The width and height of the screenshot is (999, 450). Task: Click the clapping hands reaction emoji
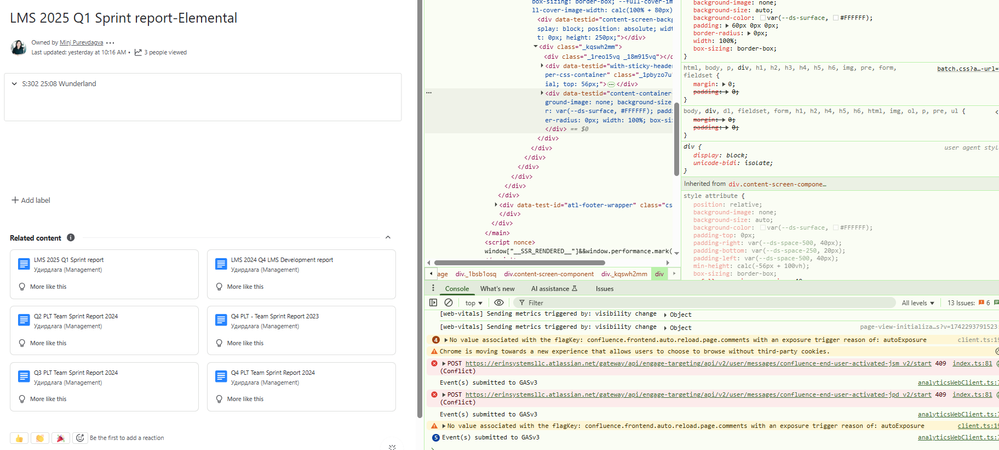coord(39,438)
